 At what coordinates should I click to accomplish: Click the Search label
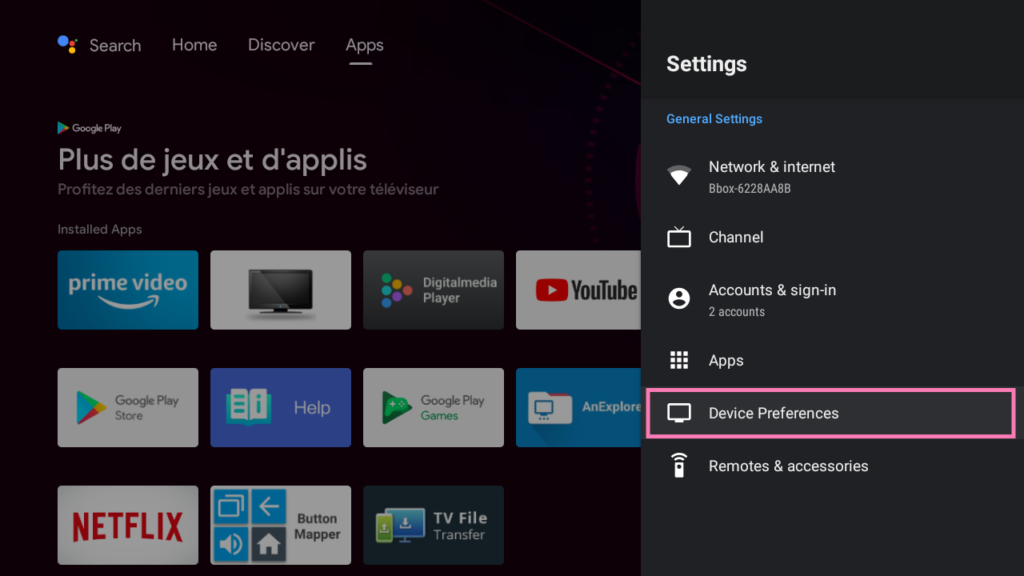(x=115, y=45)
